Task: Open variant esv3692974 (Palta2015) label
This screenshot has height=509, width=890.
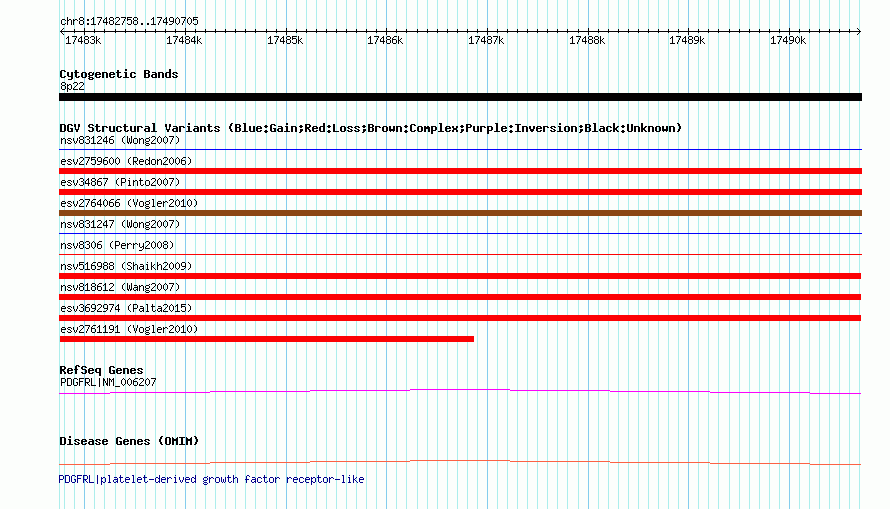Action: [126, 308]
